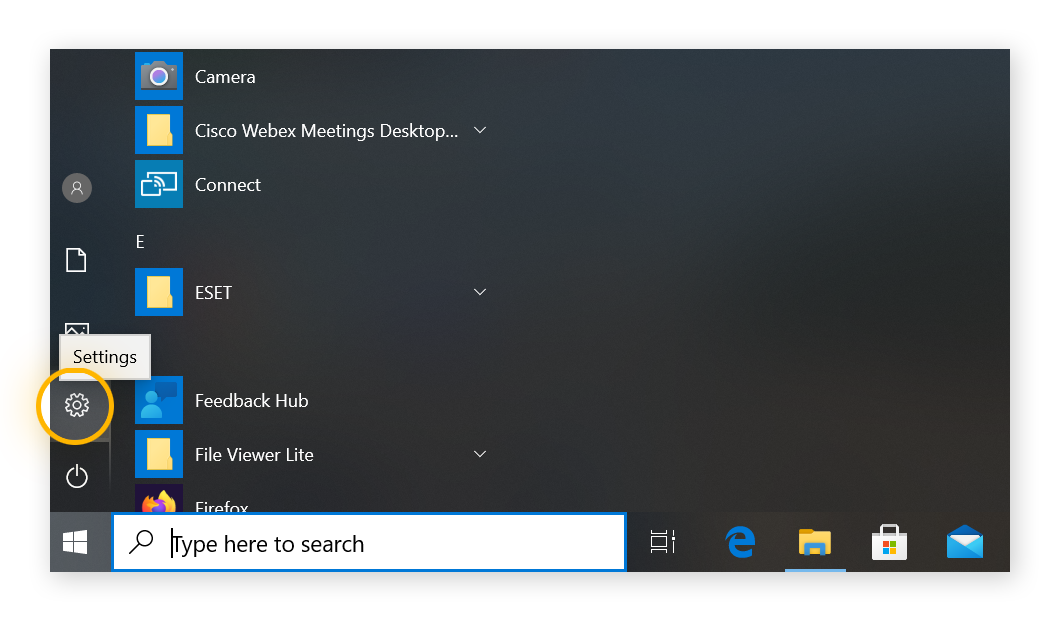Click the Windows Start button

(x=76, y=543)
